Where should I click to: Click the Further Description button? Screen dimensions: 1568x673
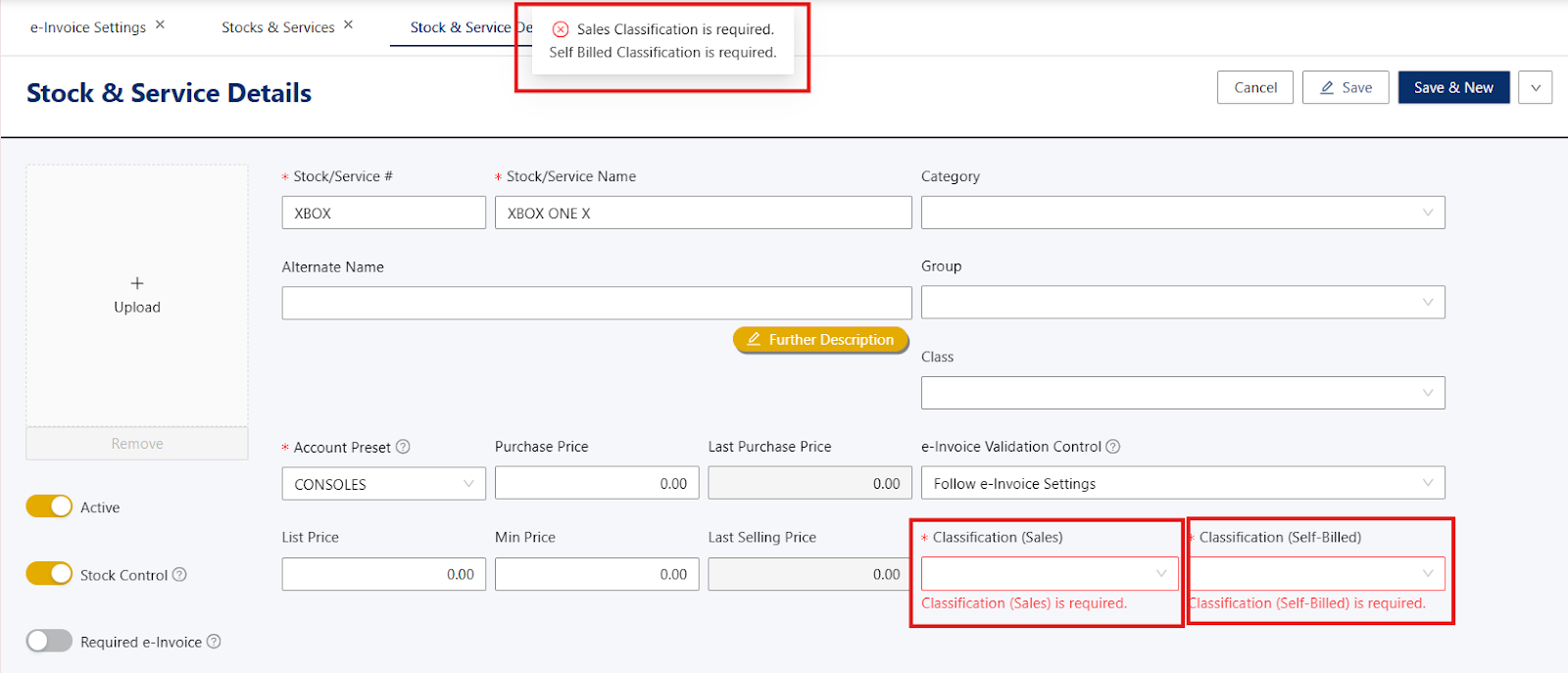tap(820, 340)
